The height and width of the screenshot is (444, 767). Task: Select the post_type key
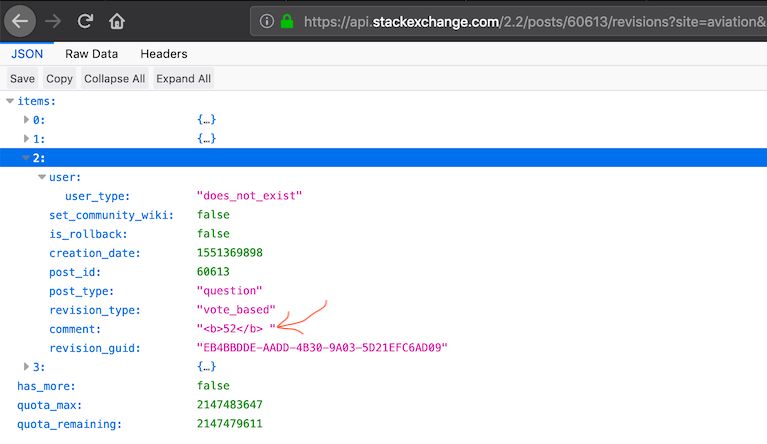tap(81, 291)
